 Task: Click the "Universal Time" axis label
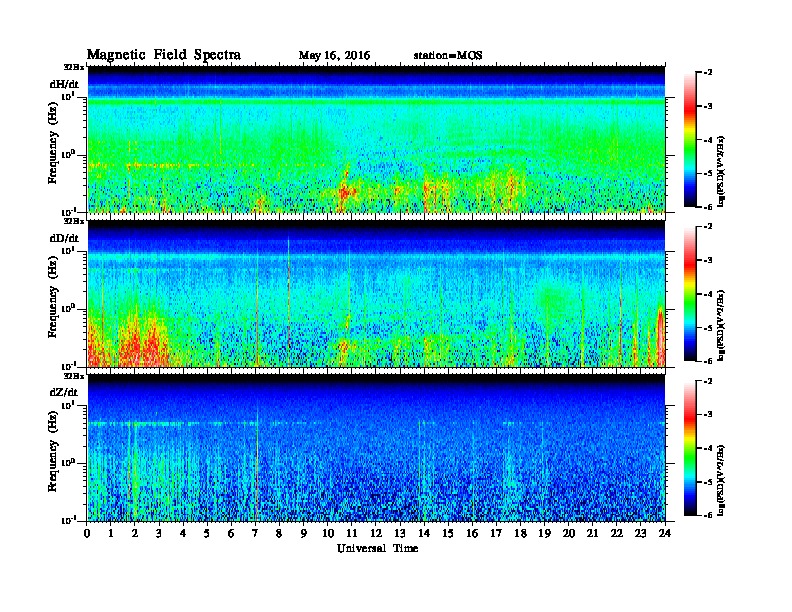point(377,548)
